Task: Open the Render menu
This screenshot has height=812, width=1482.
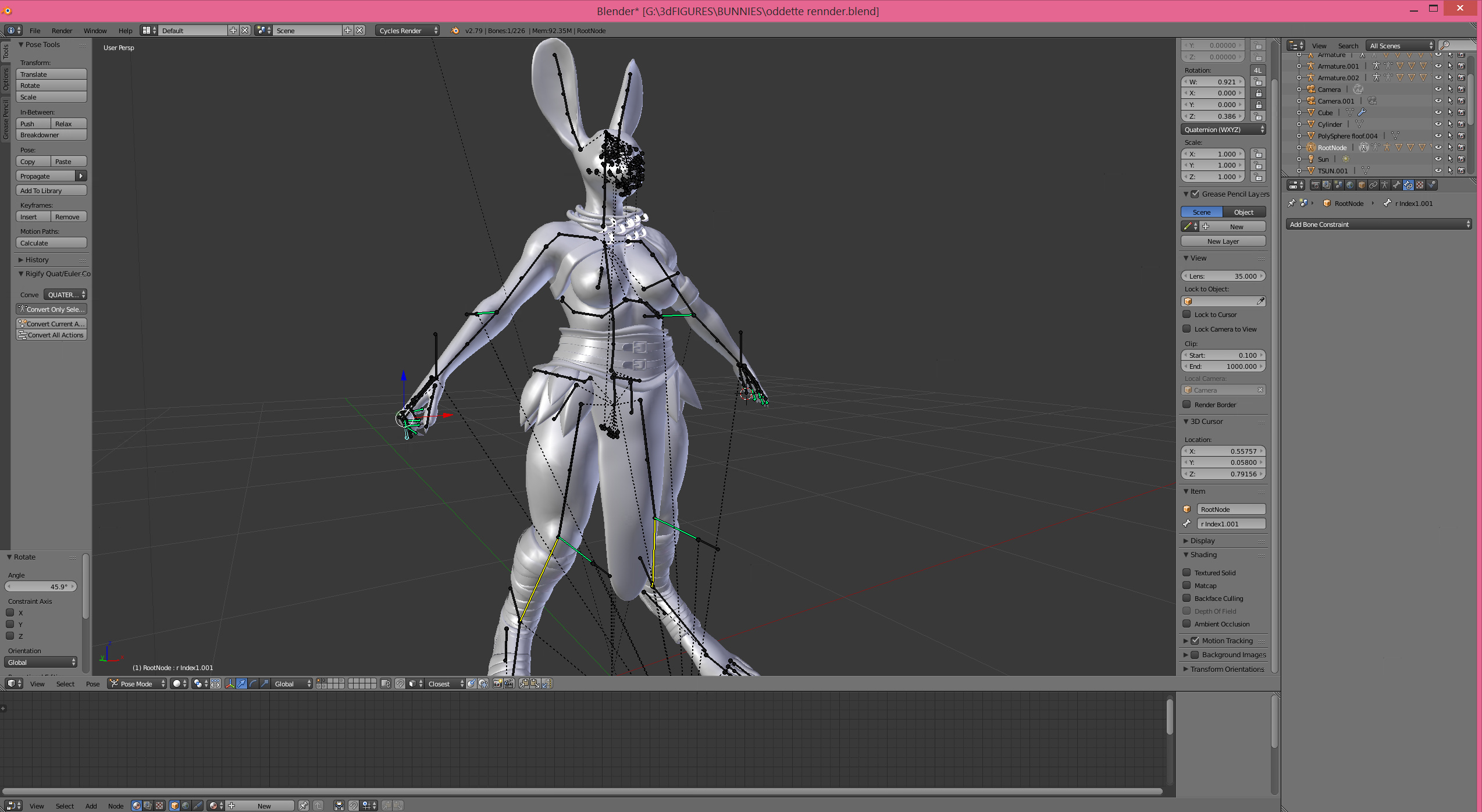Action: (62, 31)
